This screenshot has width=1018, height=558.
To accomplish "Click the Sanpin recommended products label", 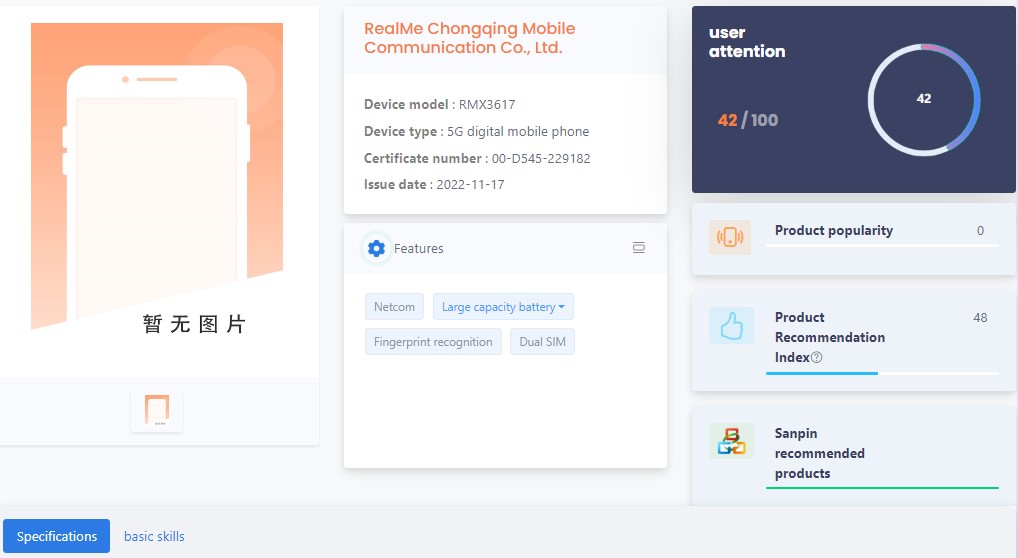I will pyautogui.click(x=819, y=453).
